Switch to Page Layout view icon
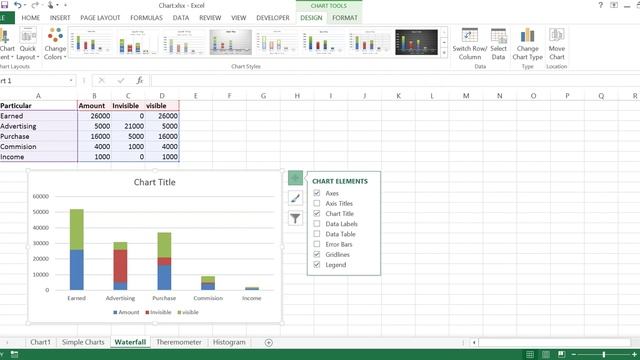The height and width of the screenshot is (360, 640). click(546, 354)
